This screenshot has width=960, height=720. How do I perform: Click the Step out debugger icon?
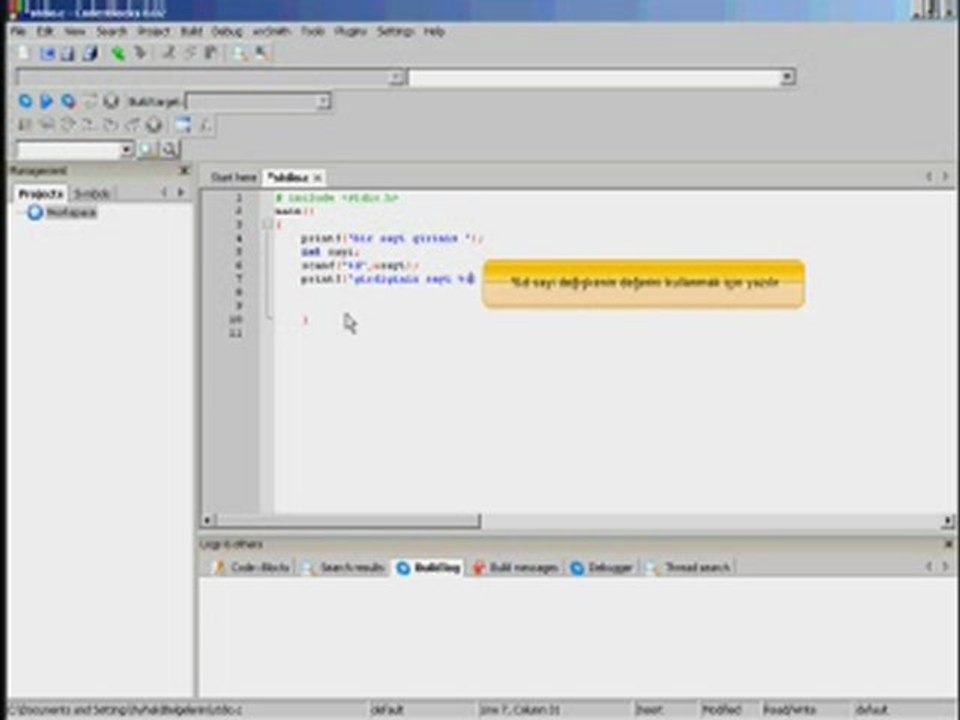pyautogui.click(x=132, y=125)
